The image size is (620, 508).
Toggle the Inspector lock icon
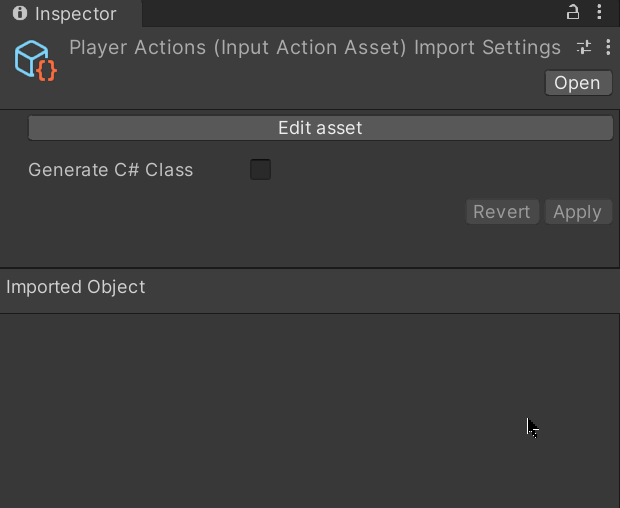(573, 13)
